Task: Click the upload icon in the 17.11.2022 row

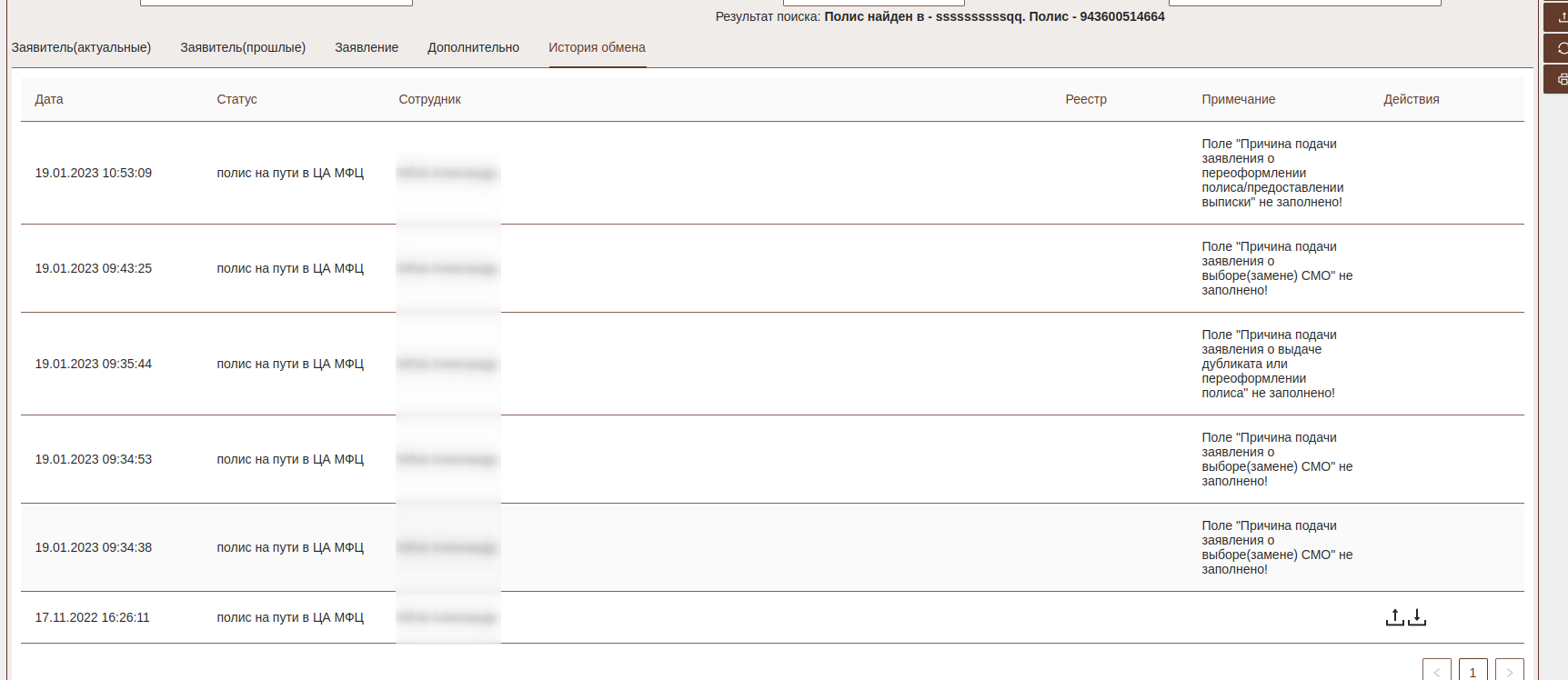Action: click(x=1394, y=617)
